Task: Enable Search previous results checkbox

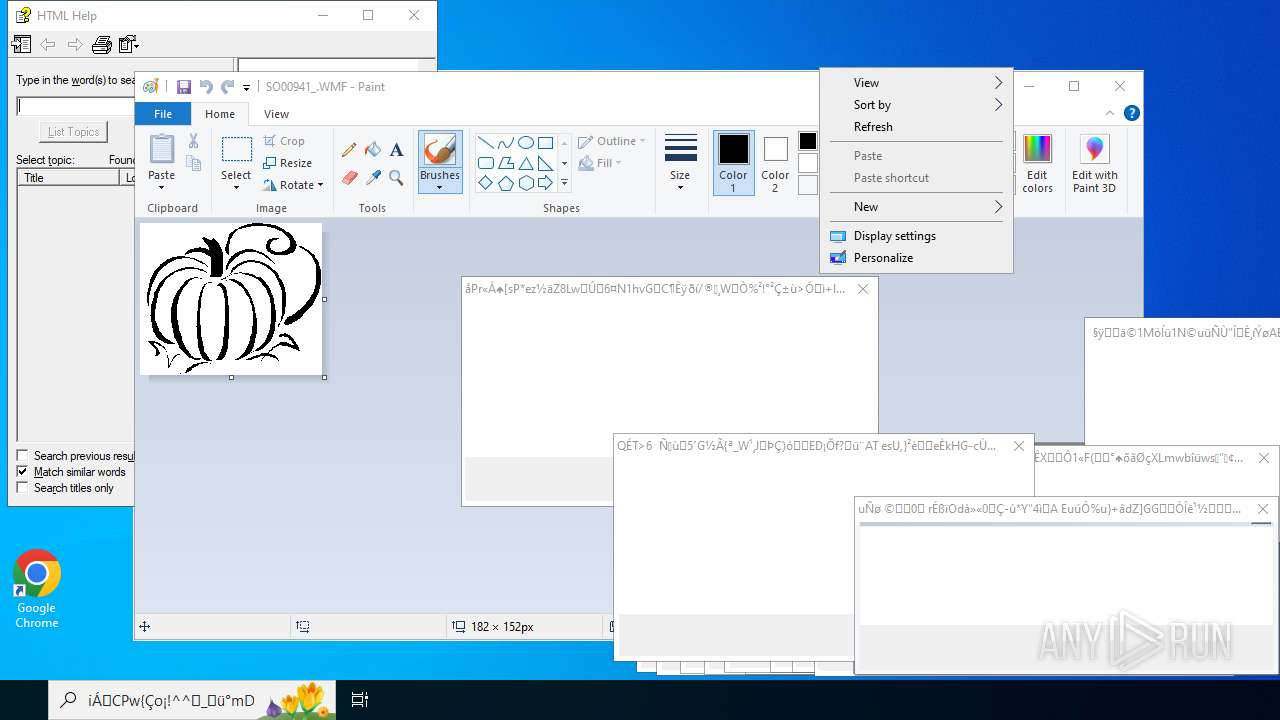Action: coord(23,456)
